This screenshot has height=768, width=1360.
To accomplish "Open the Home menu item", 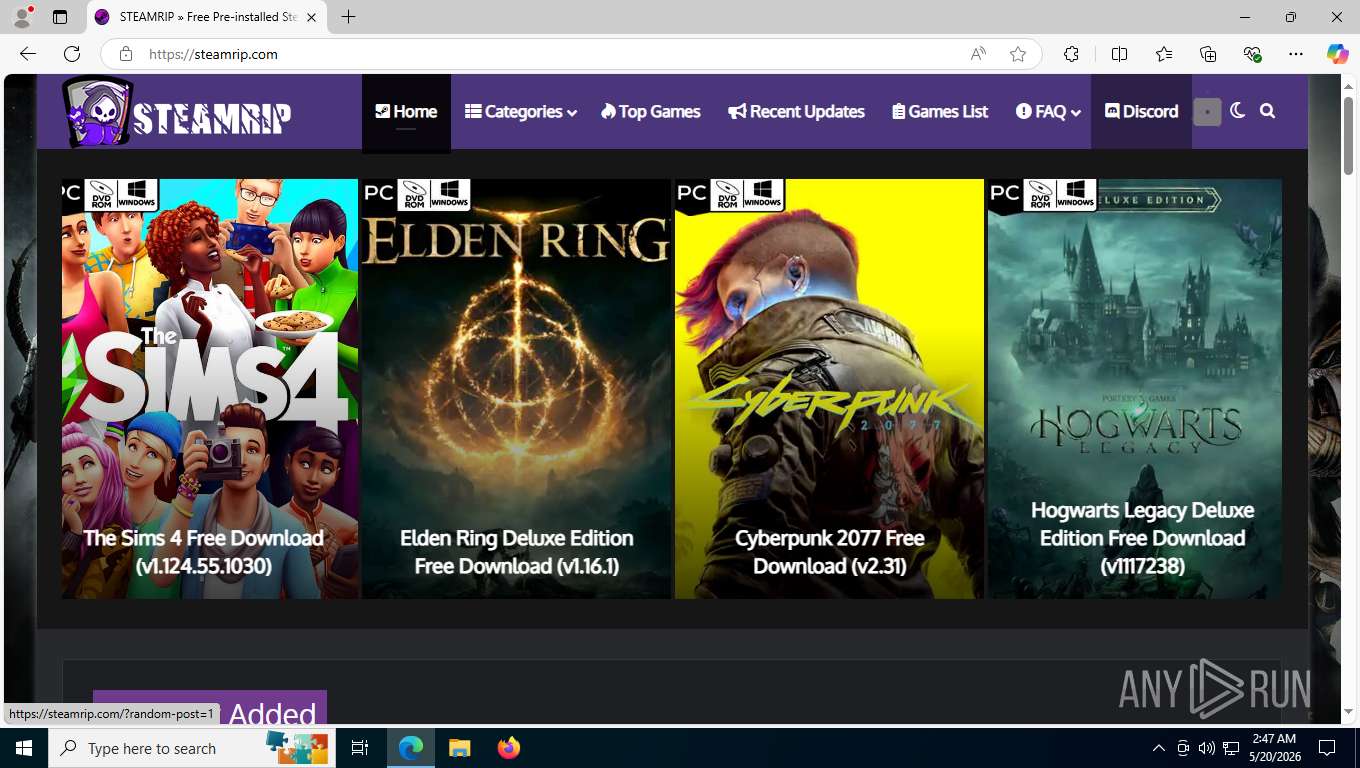I will 406,112.
